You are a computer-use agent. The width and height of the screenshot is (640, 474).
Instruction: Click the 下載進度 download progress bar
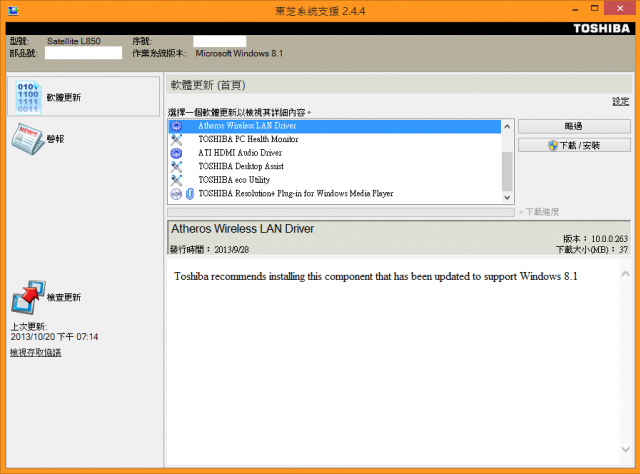(341, 212)
